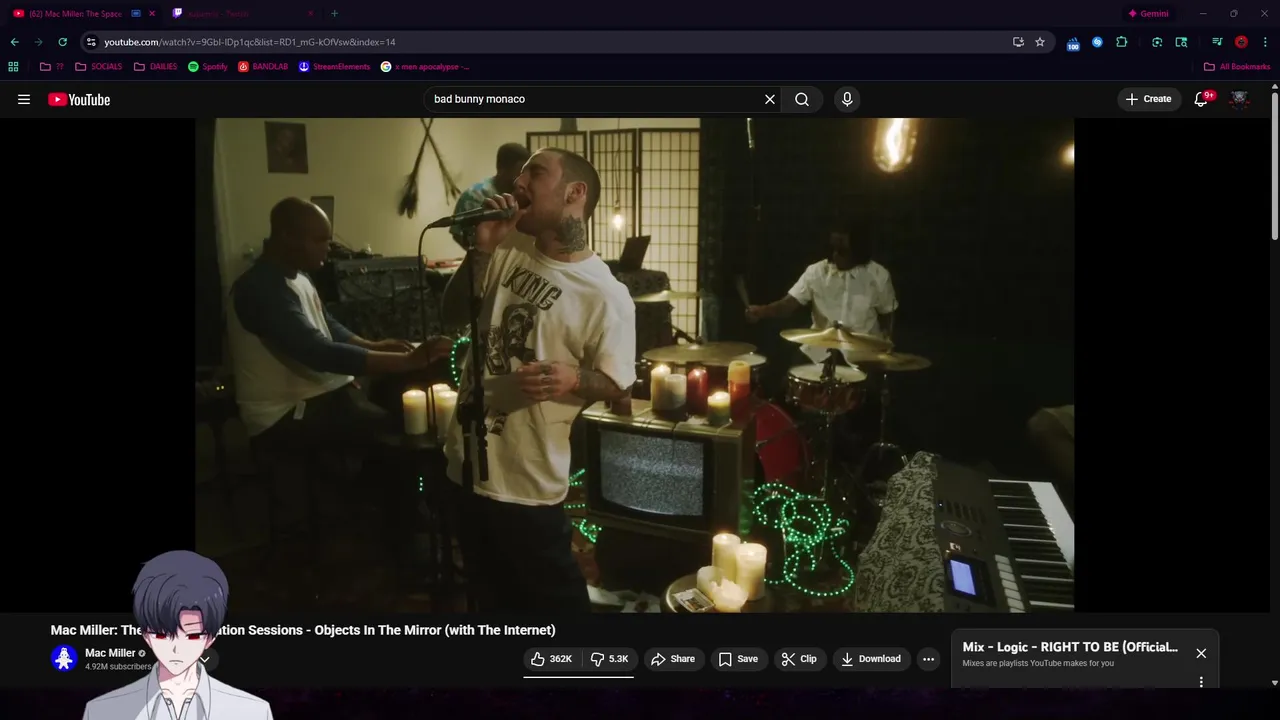
Task: Open the Chrome three-dot menu
Action: (1265, 42)
